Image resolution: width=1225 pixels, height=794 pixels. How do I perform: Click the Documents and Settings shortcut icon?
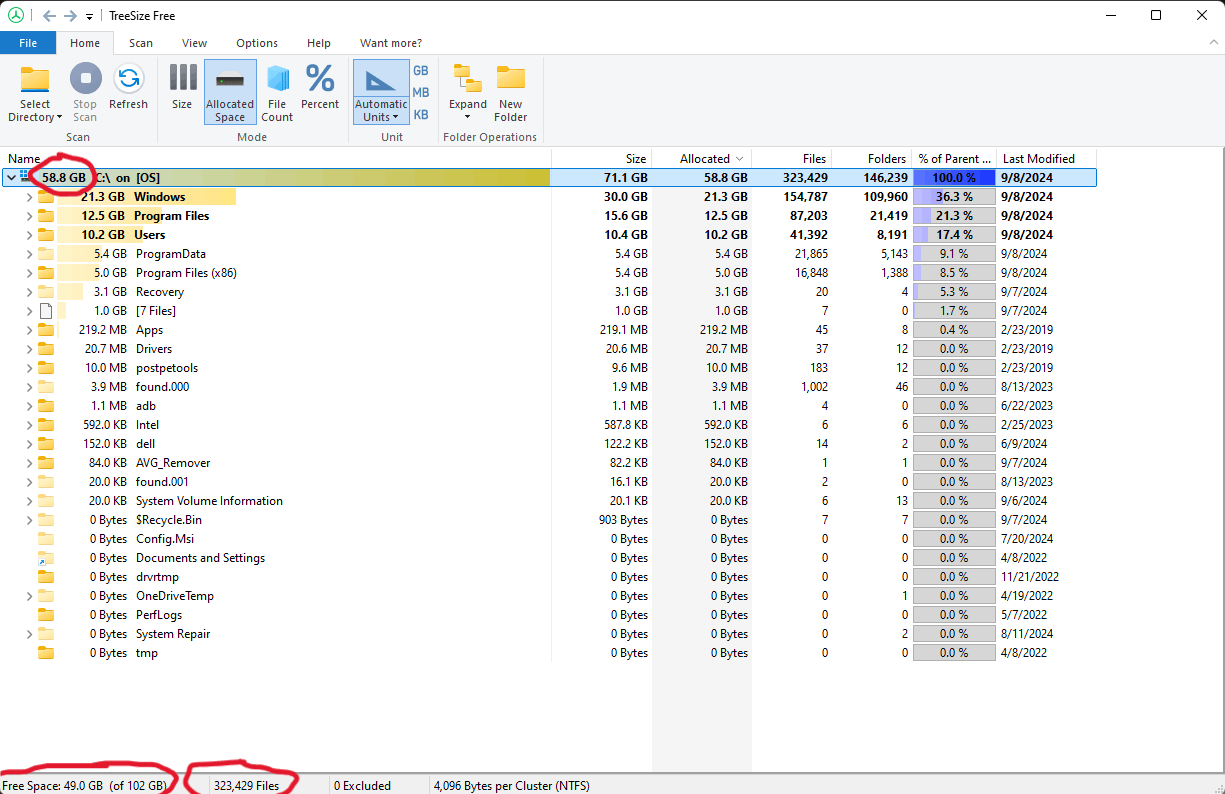46,558
